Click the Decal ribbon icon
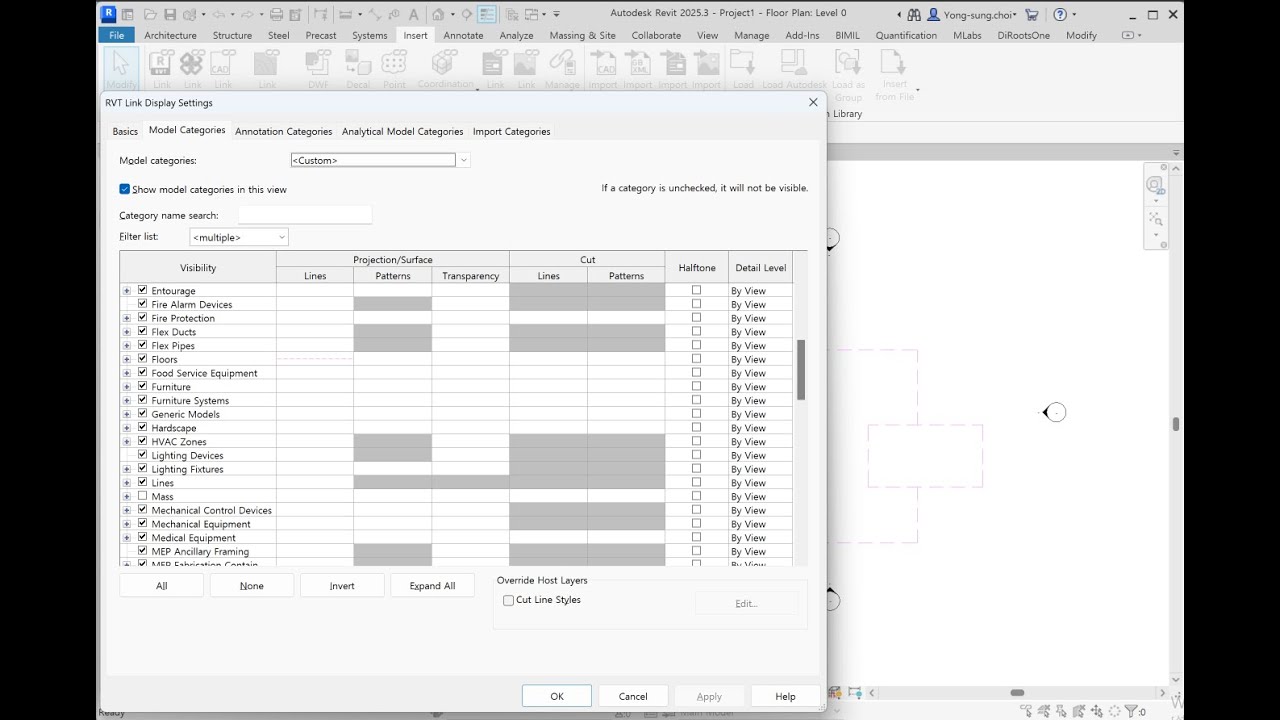This screenshot has height=720, width=1280. 358,69
